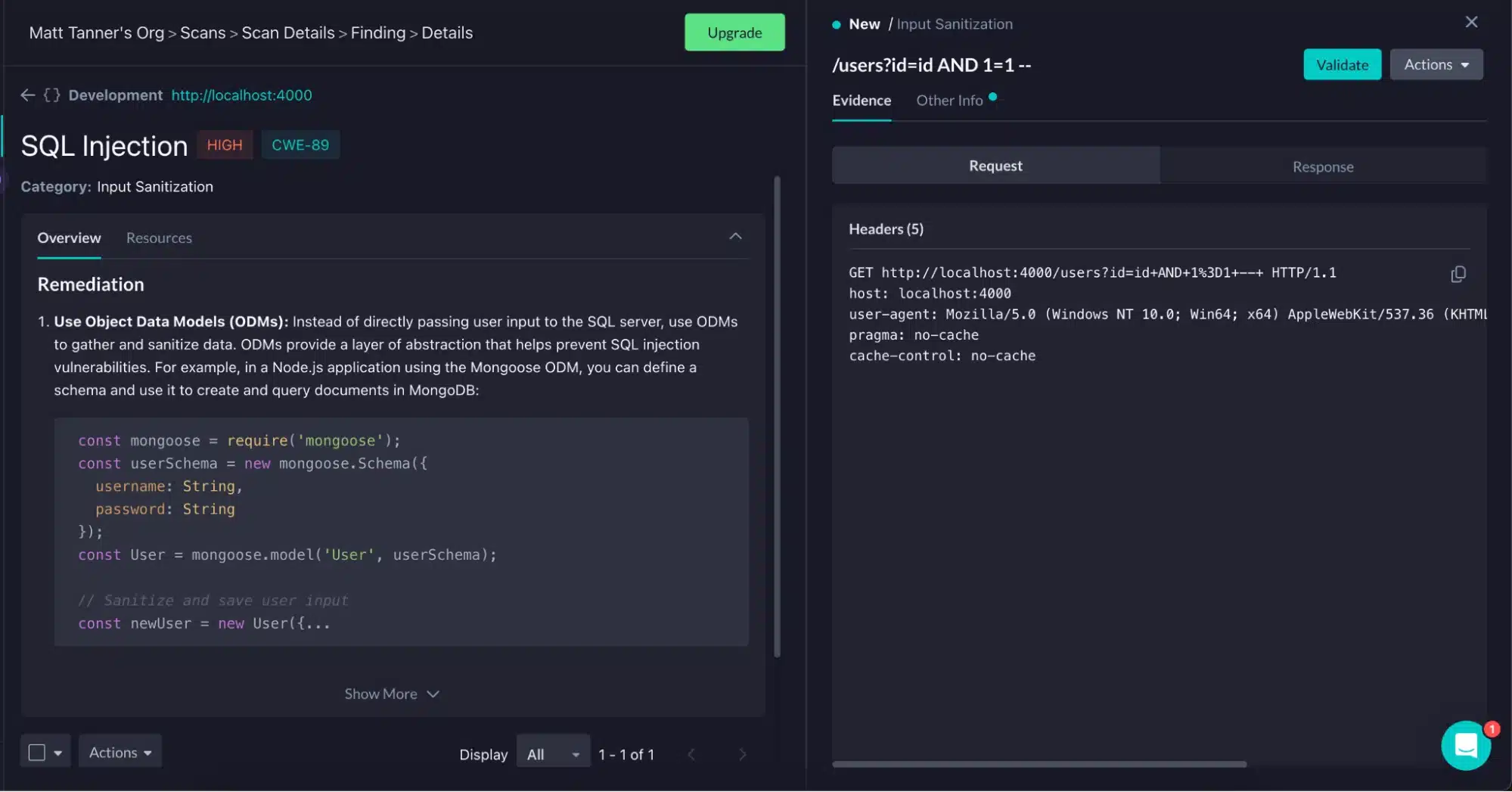The width and height of the screenshot is (1512, 792).
Task: Click the horizontal scrollbar under request headers
Action: tap(1039, 764)
